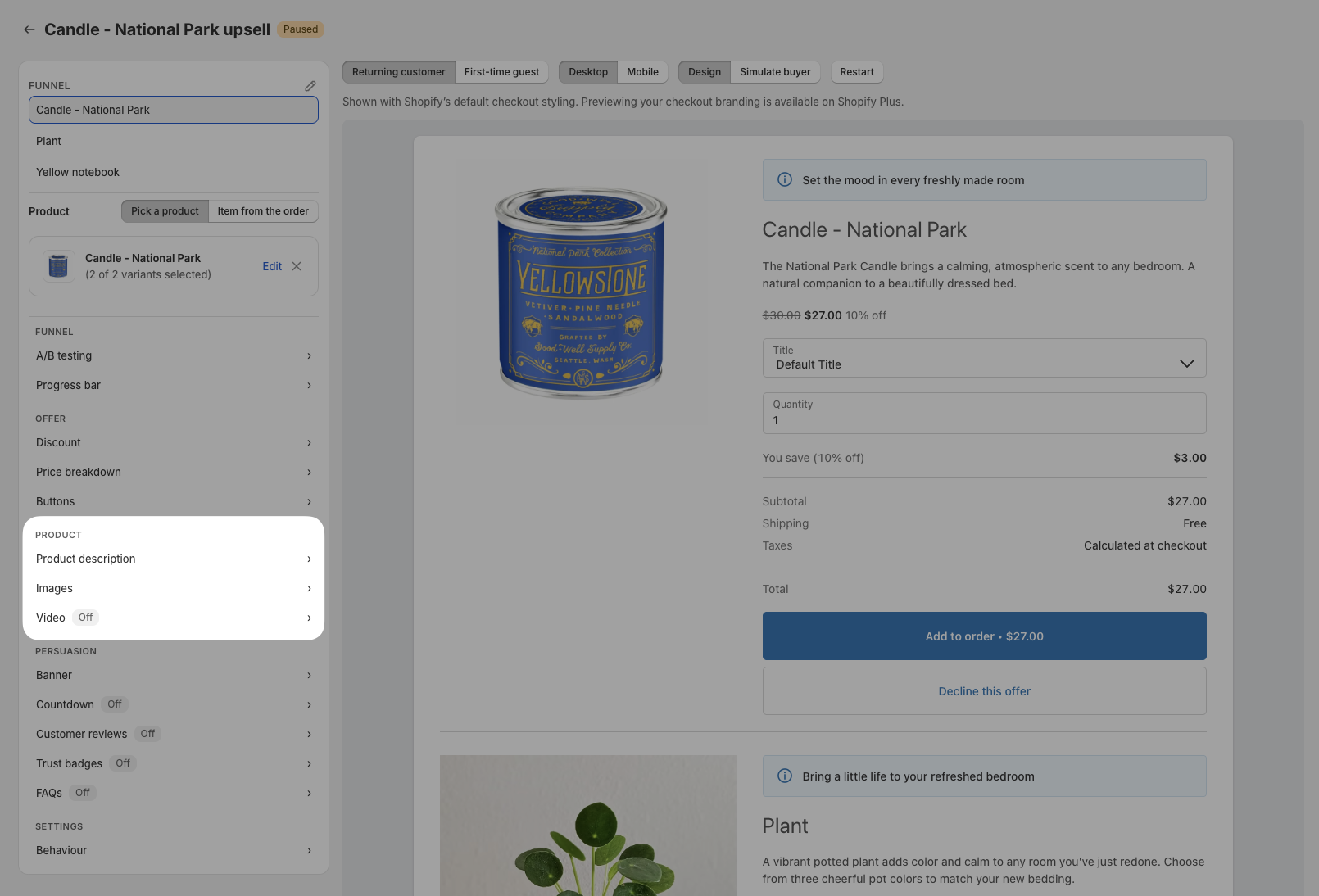Select Design mode
Viewport: 1319px width, 896px height.
[705, 72]
